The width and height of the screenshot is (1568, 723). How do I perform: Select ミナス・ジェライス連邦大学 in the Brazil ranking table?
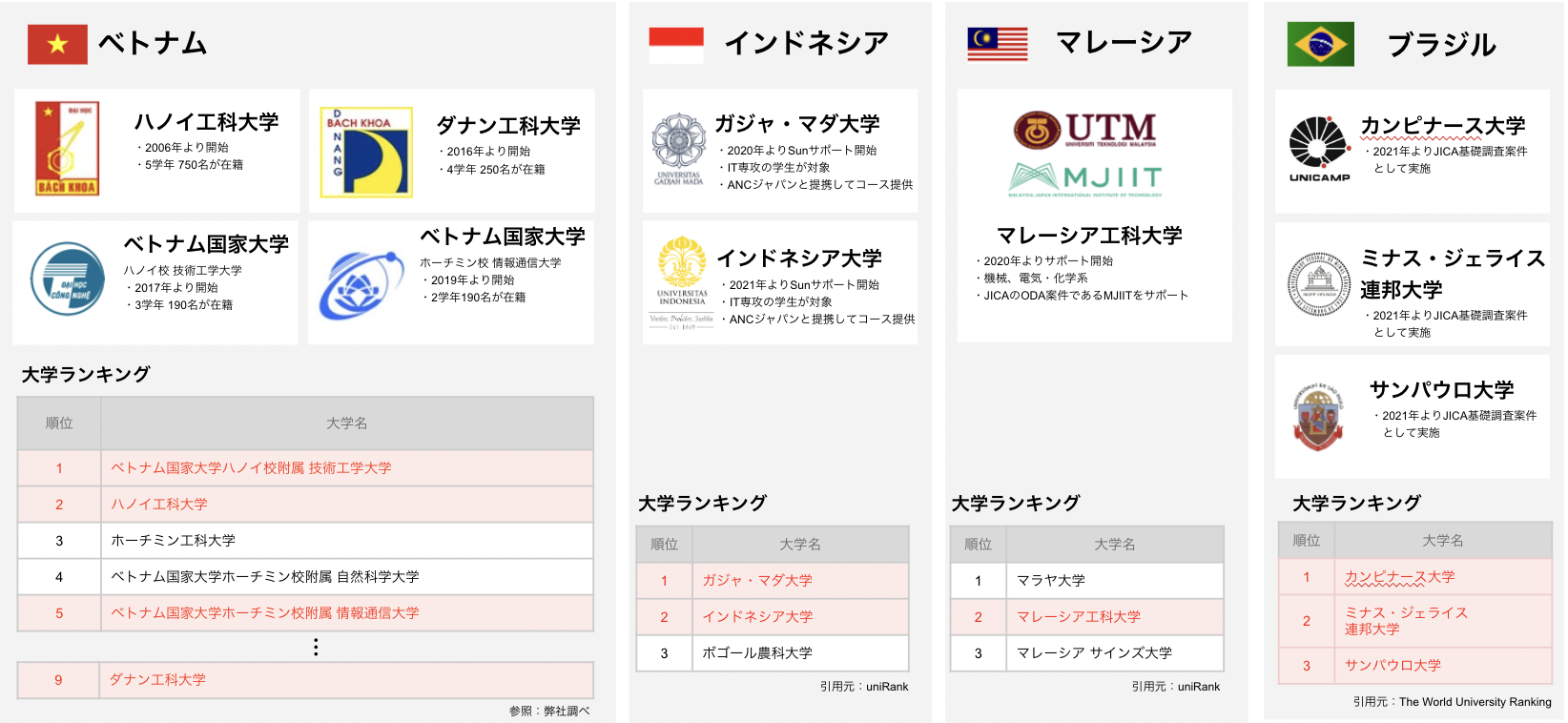1406,621
